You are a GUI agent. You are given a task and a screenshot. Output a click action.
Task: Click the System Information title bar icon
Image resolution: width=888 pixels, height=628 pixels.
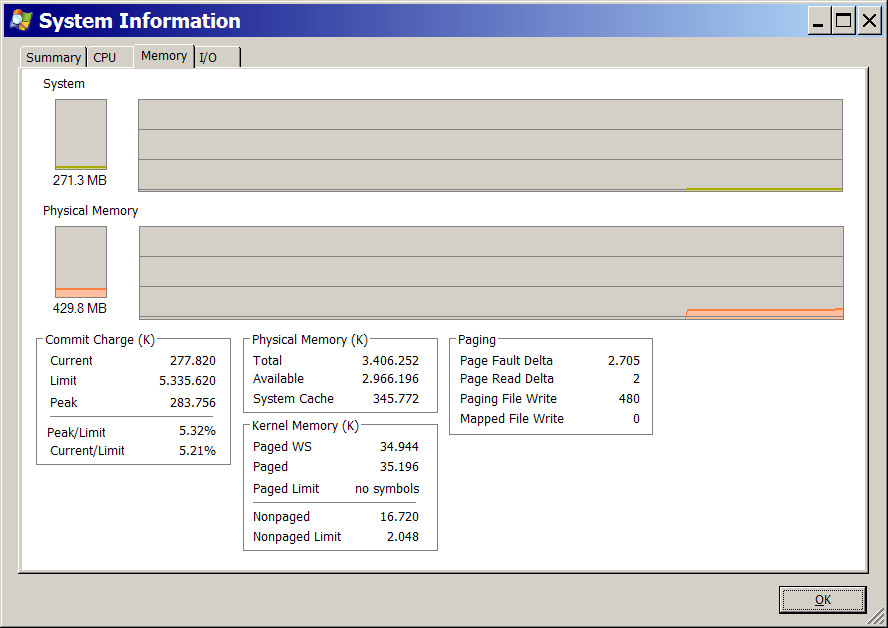(x=22, y=20)
